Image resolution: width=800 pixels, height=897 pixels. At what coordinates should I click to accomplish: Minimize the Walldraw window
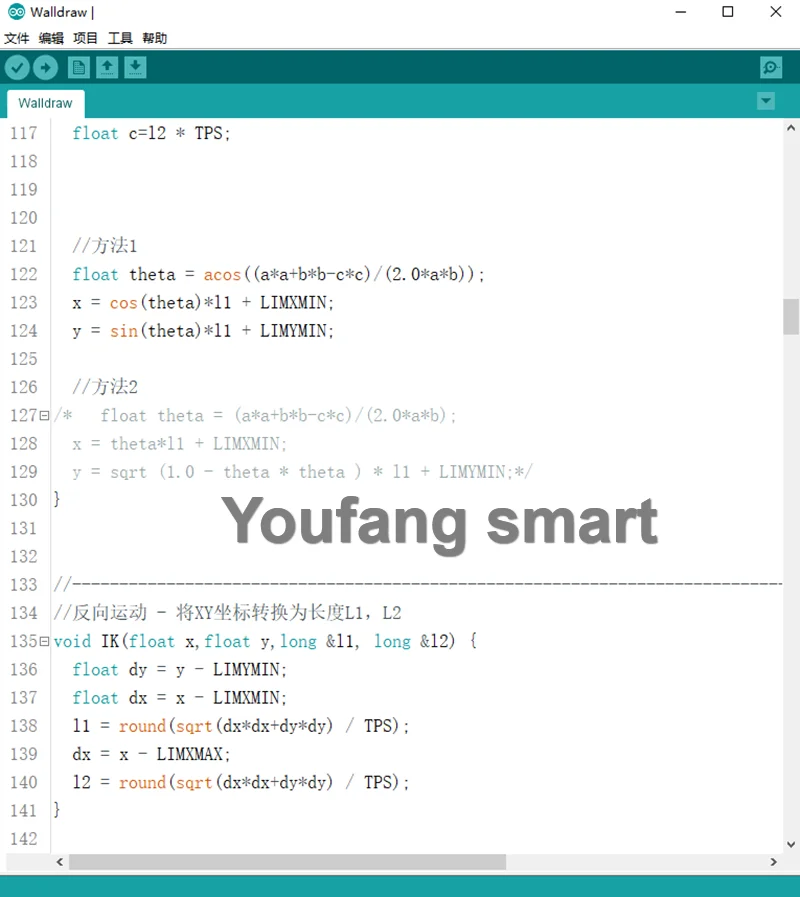(680, 12)
